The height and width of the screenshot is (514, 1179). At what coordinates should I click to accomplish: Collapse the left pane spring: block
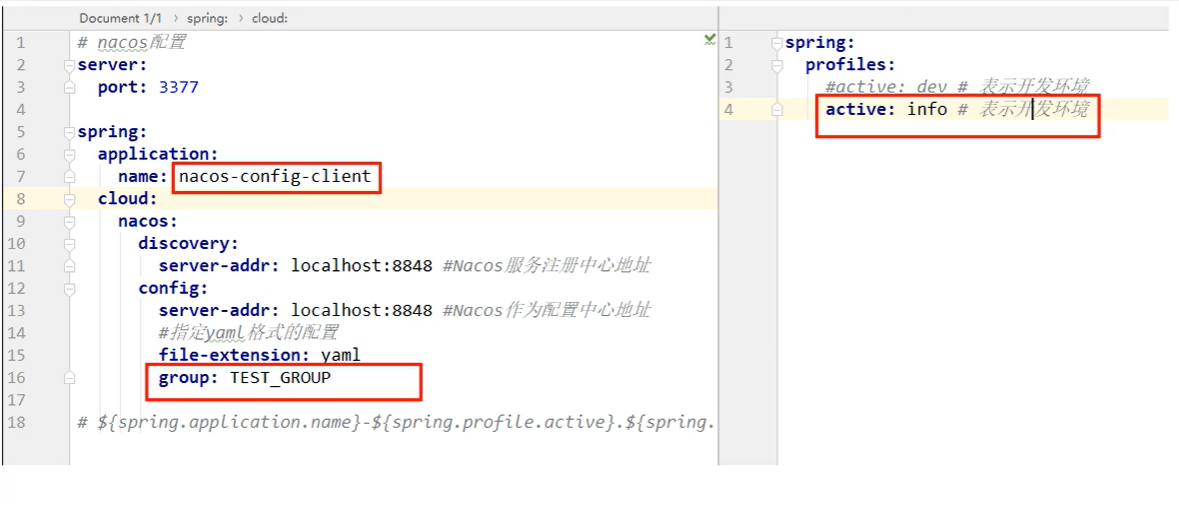pos(70,132)
